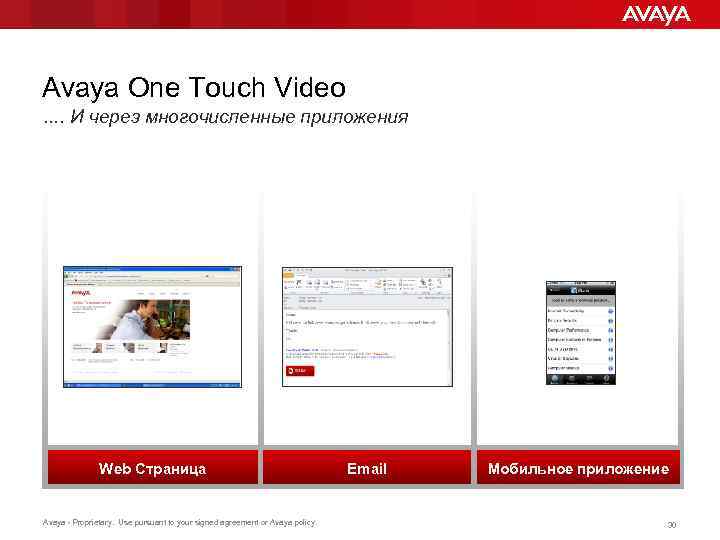This screenshot has width=720, height=540.
Task: Select the 'Мобильное приложение' red label
Action: [578, 468]
